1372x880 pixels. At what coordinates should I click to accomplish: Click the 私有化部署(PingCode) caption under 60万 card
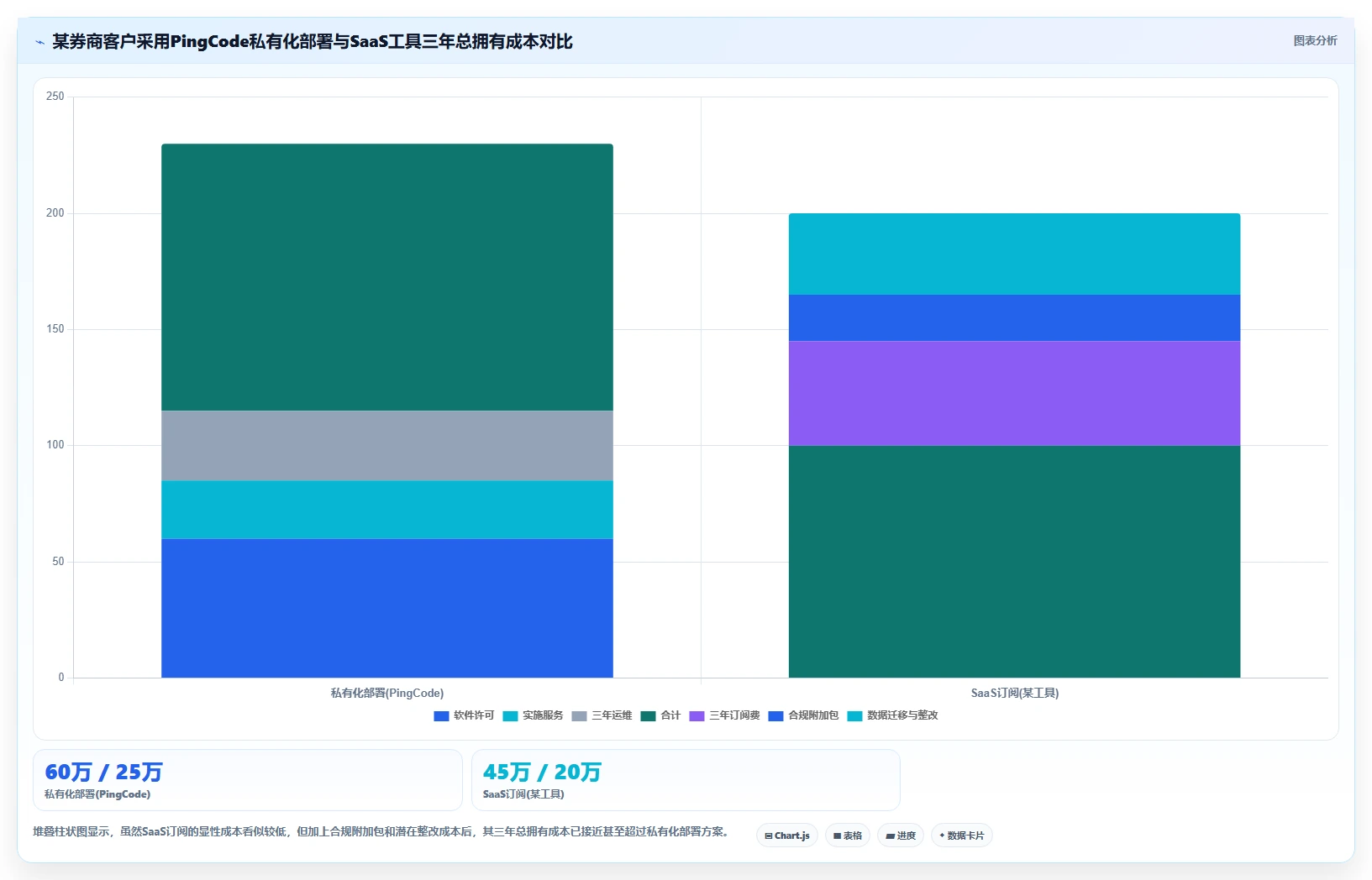pyautogui.click(x=97, y=794)
